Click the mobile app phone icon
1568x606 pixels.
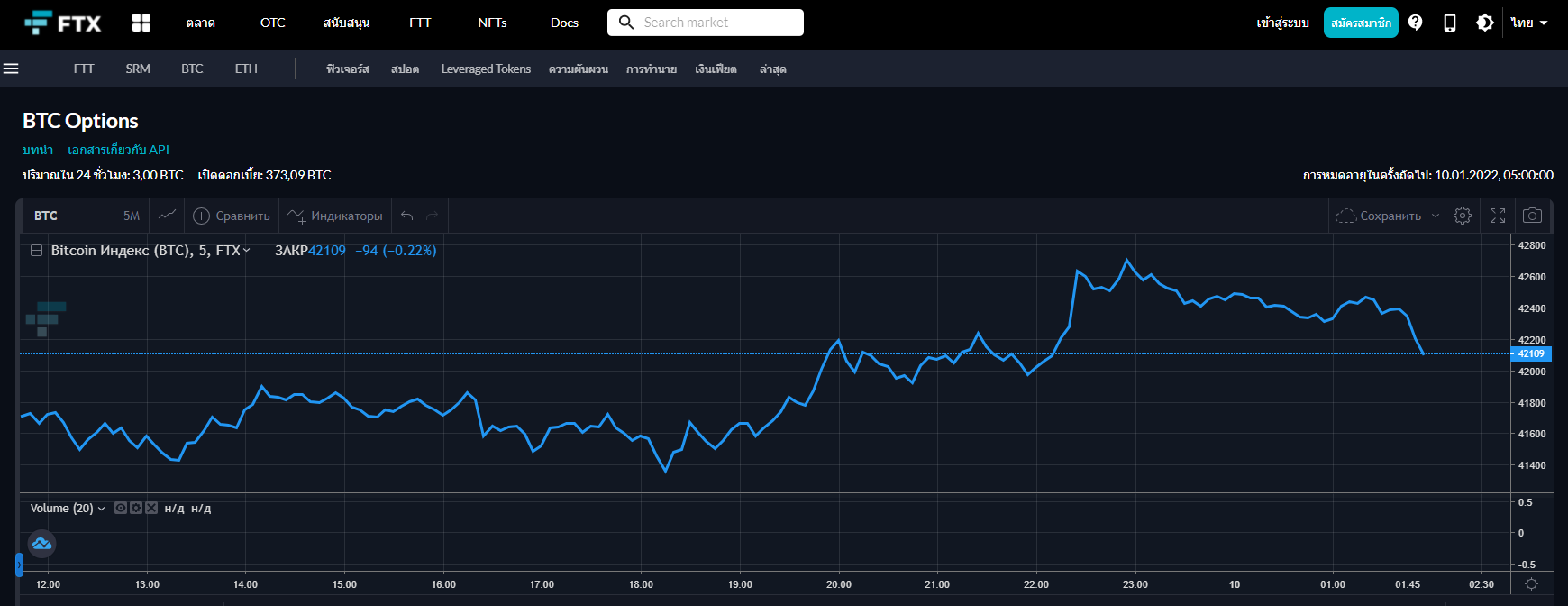coord(1450,23)
